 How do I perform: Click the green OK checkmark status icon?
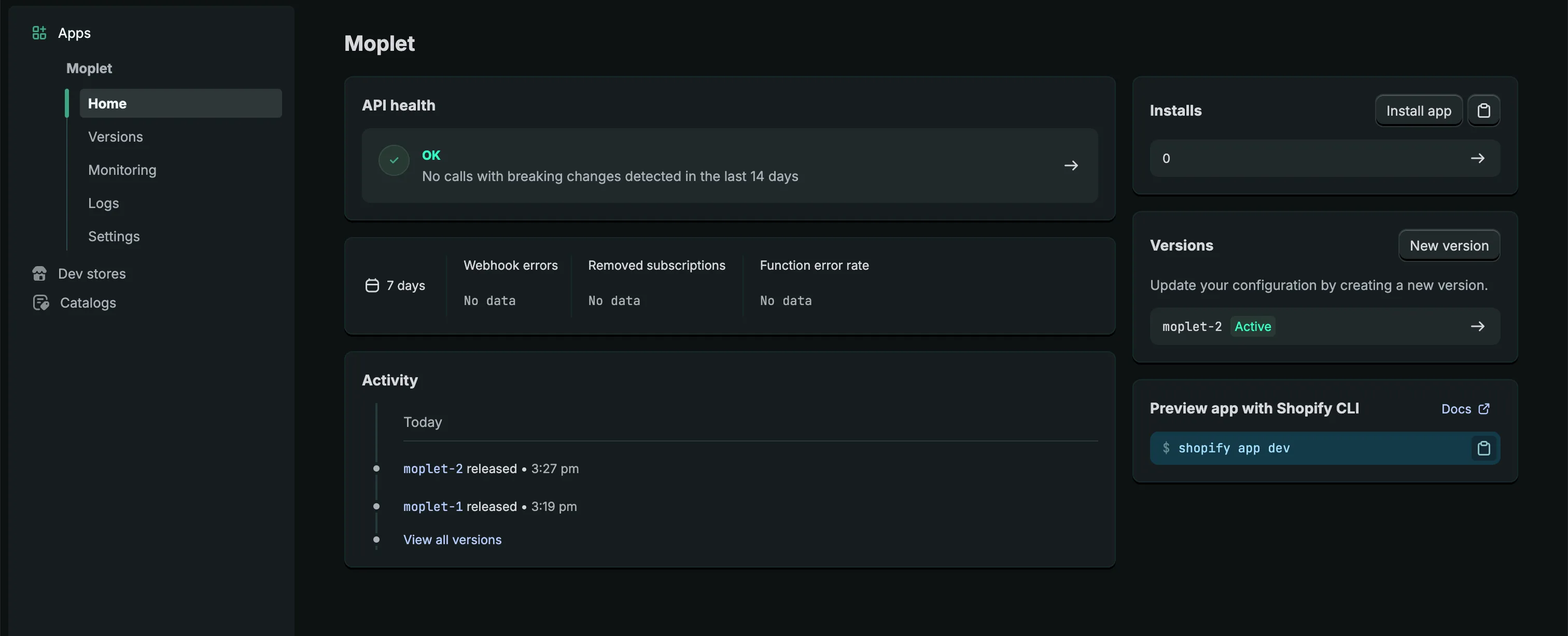(x=394, y=160)
